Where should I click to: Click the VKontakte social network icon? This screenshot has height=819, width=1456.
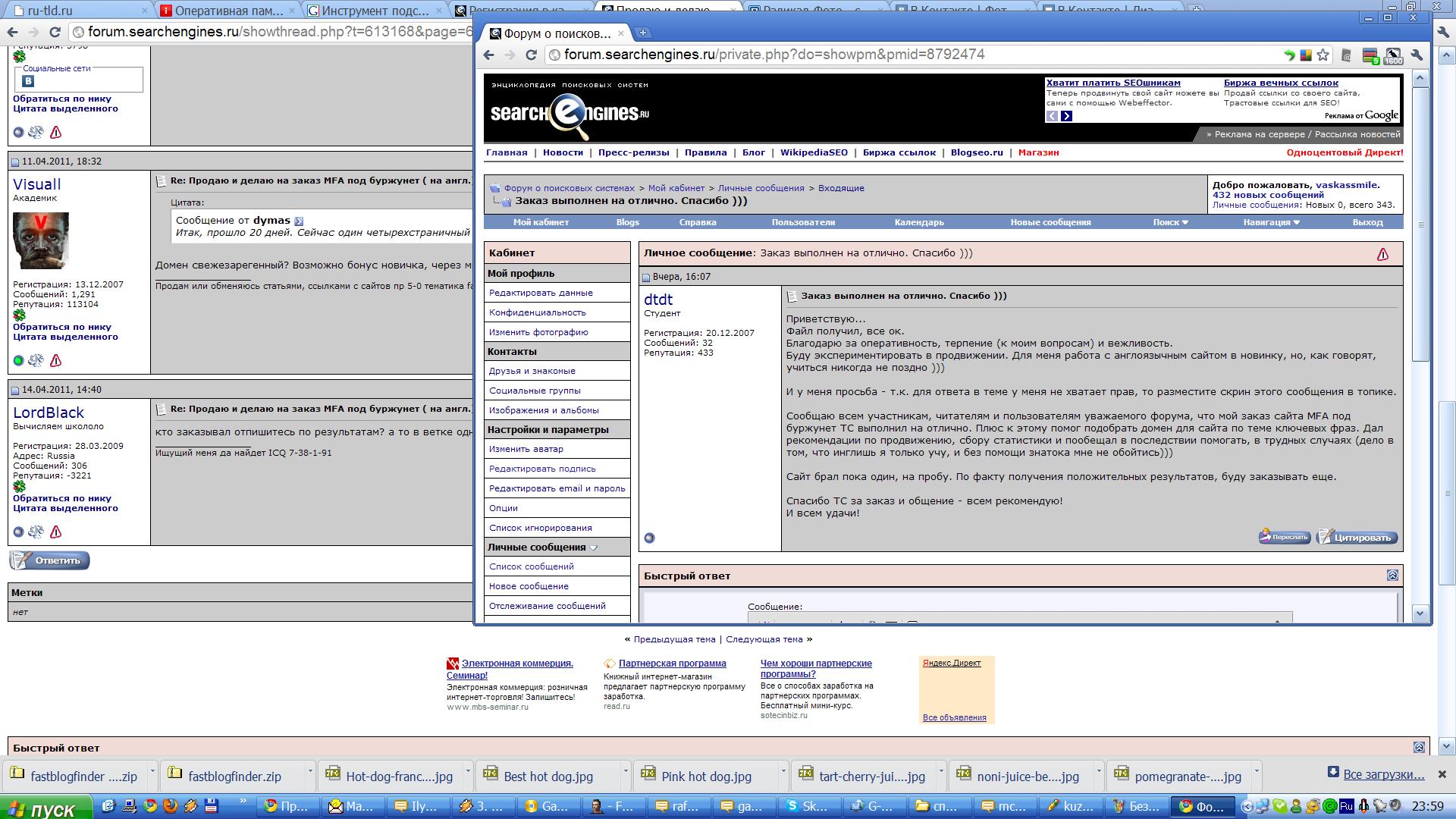28,81
